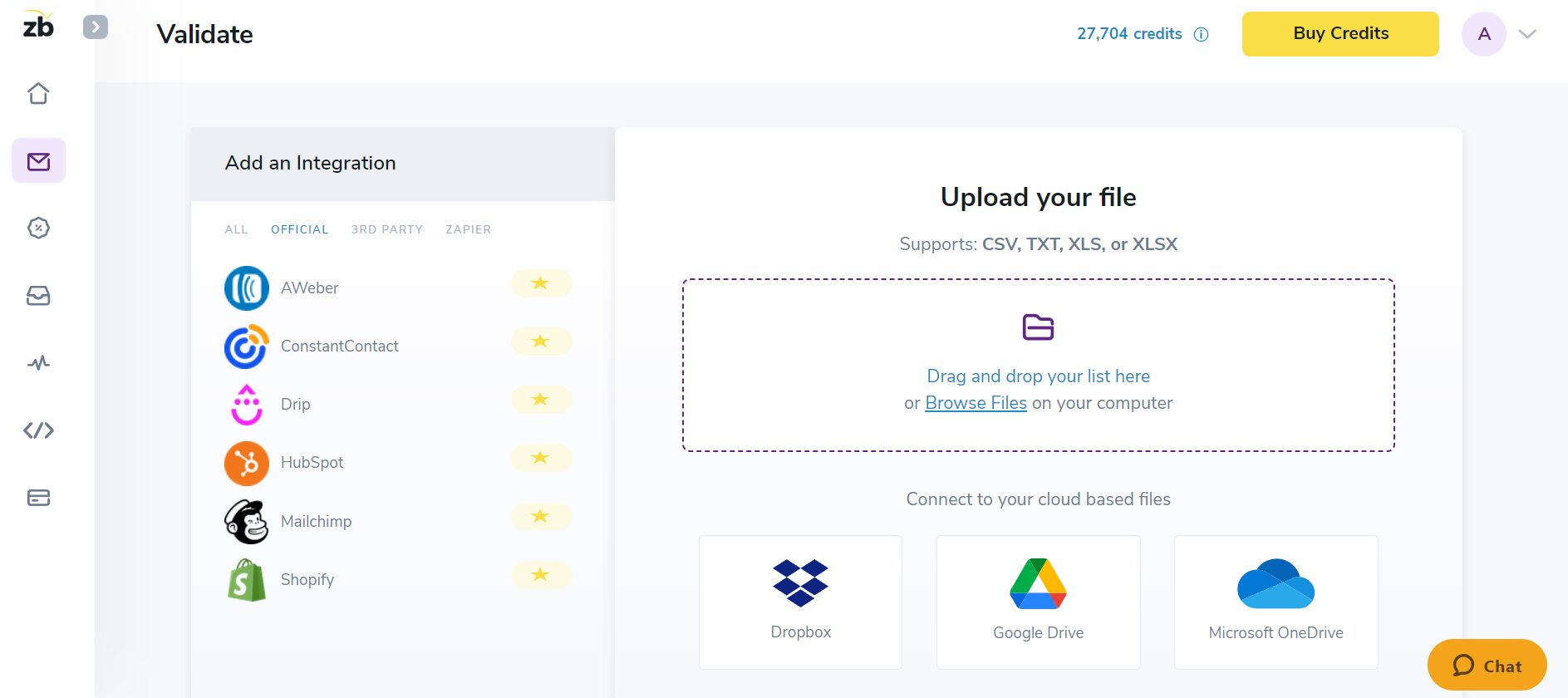The width and height of the screenshot is (1568, 698).
Task: Click the folder icon in upload area
Action: [1038, 327]
